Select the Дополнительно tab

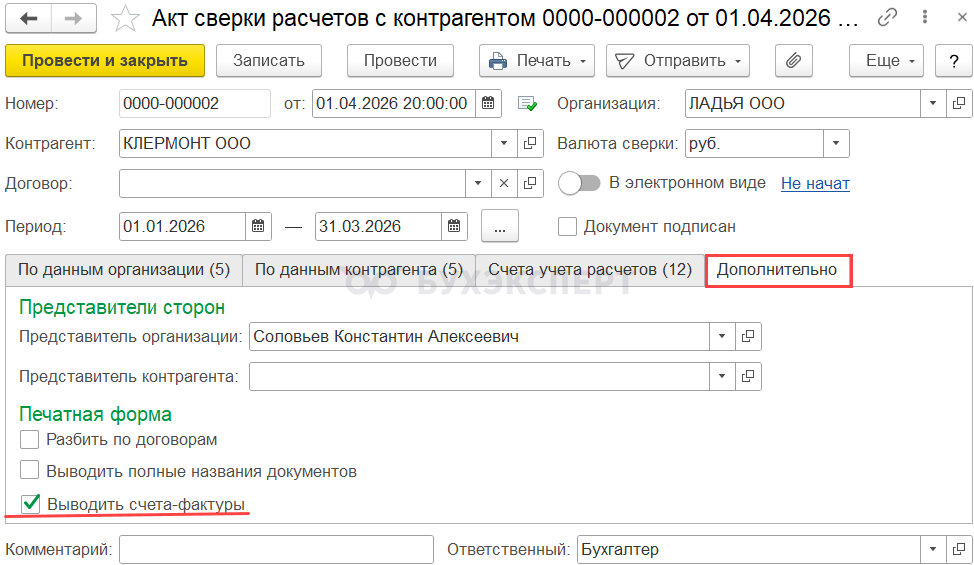tap(778, 270)
